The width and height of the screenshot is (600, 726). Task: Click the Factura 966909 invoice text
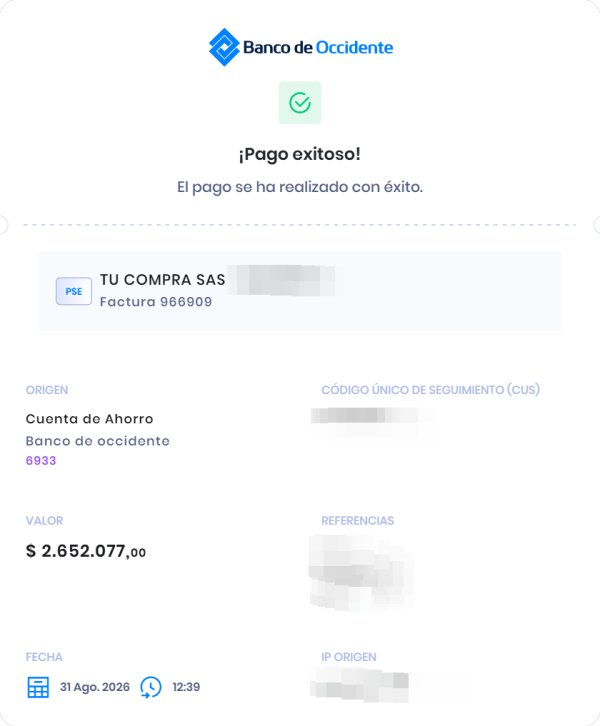[x=156, y=302]
